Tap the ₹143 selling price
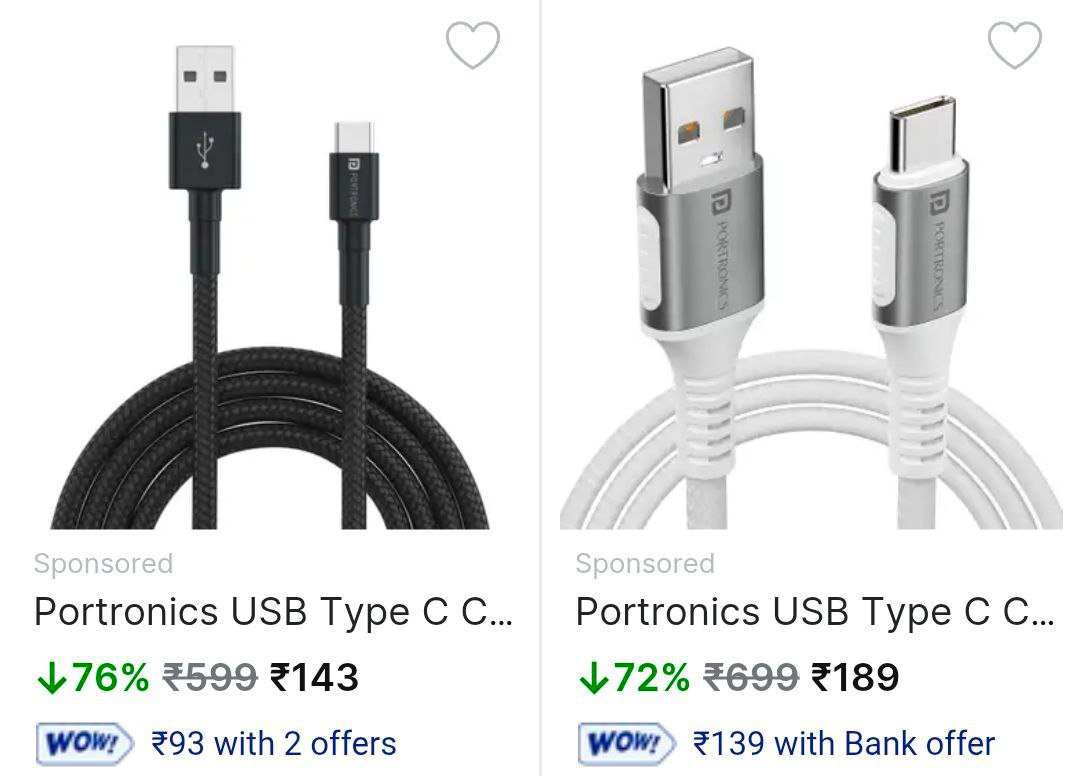This screenshot has height=776, width=1079. pyautogui.click(x=315, y=678)
